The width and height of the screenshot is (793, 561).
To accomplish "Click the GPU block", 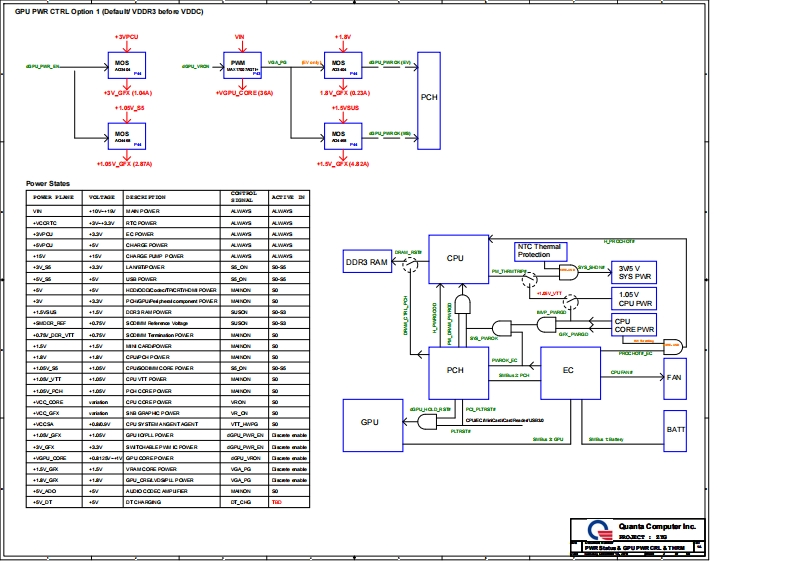I will pos(369,422).
